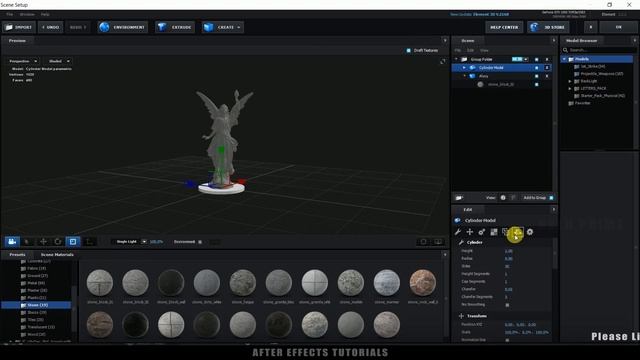The height and width of the screenshot is (360, 640).
Task: Open the Window menu in the menu bar
Action: pos(27,14)
